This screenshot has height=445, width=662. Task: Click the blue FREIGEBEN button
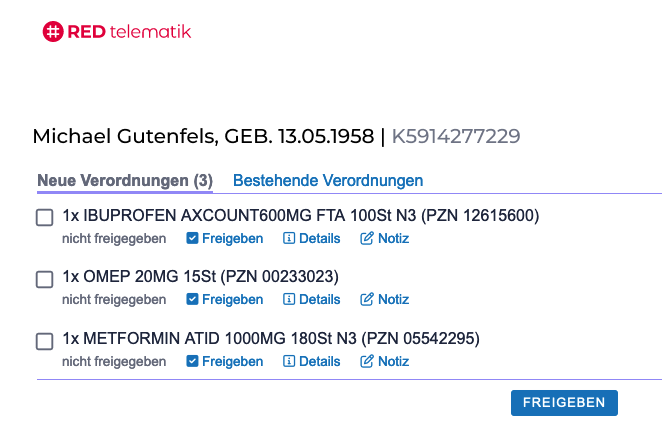564,403
